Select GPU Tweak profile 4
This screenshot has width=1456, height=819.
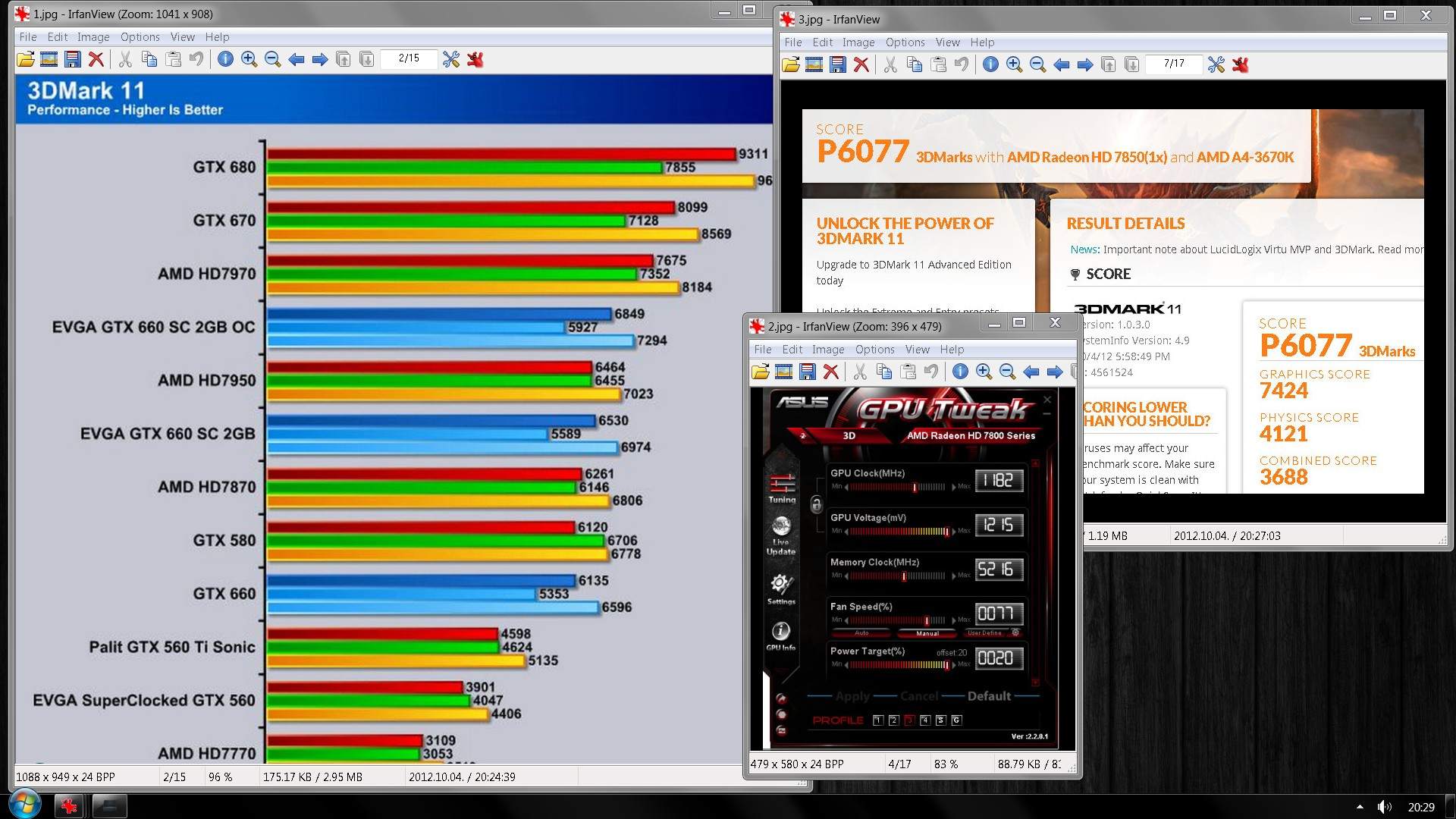tap(925, 720)
